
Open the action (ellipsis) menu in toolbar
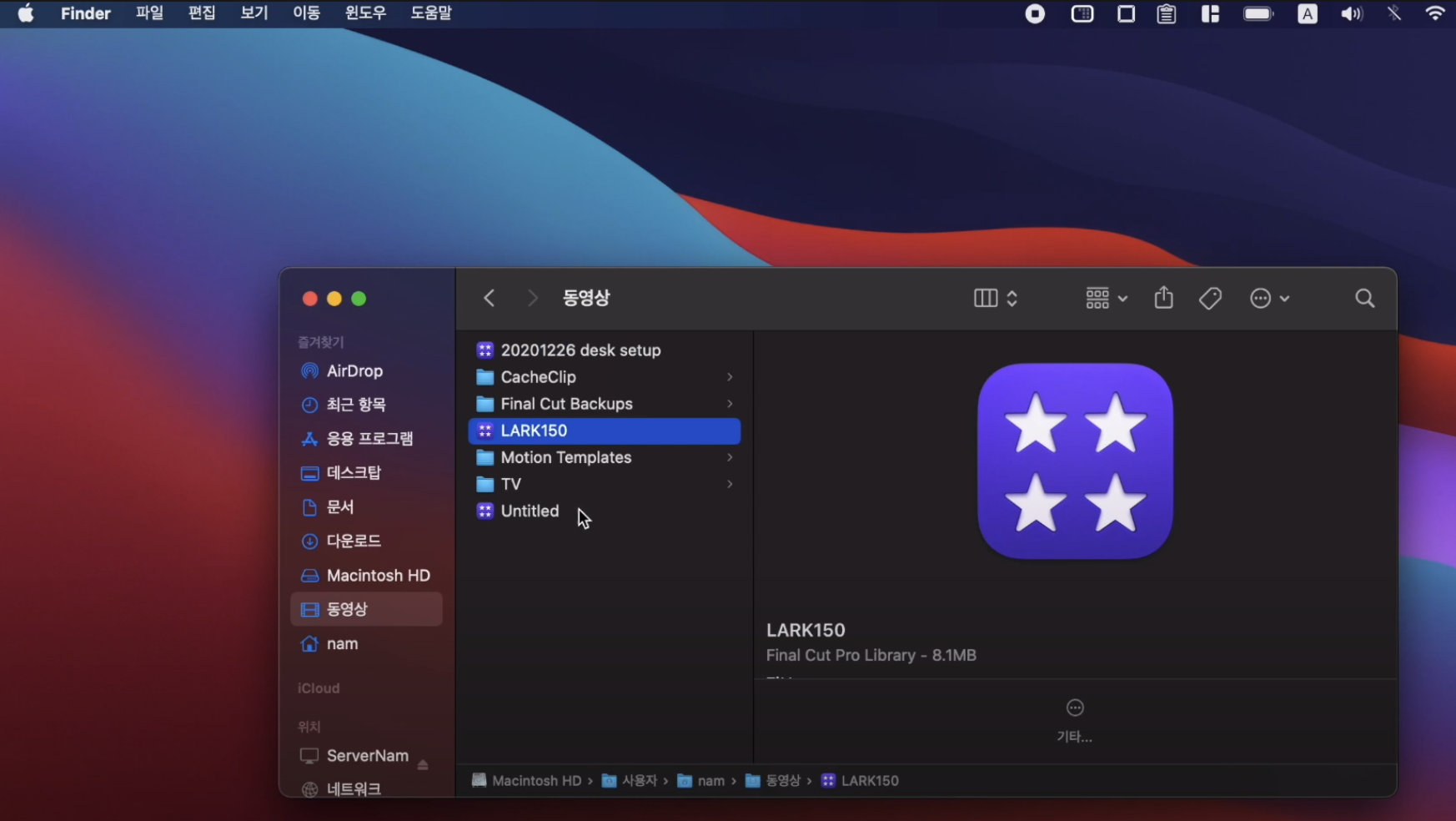coord(1270,298)
